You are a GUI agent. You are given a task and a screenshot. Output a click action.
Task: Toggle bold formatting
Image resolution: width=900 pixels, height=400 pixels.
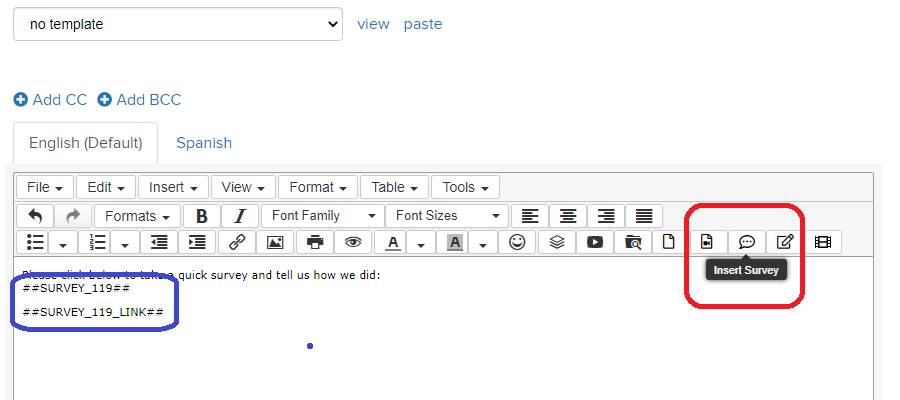pyautogui.click(x=201, y=216)
